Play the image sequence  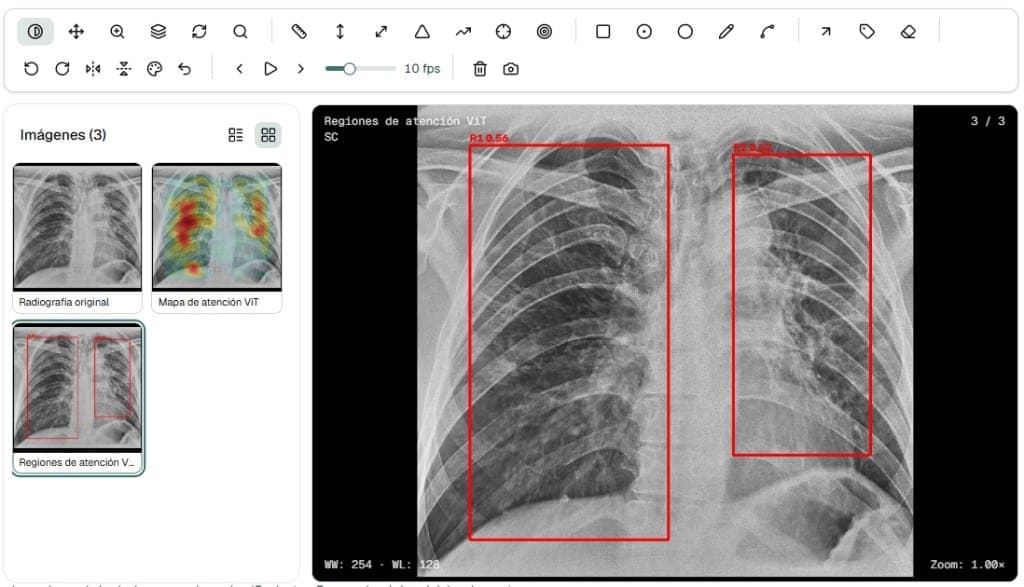pos(270,69)
